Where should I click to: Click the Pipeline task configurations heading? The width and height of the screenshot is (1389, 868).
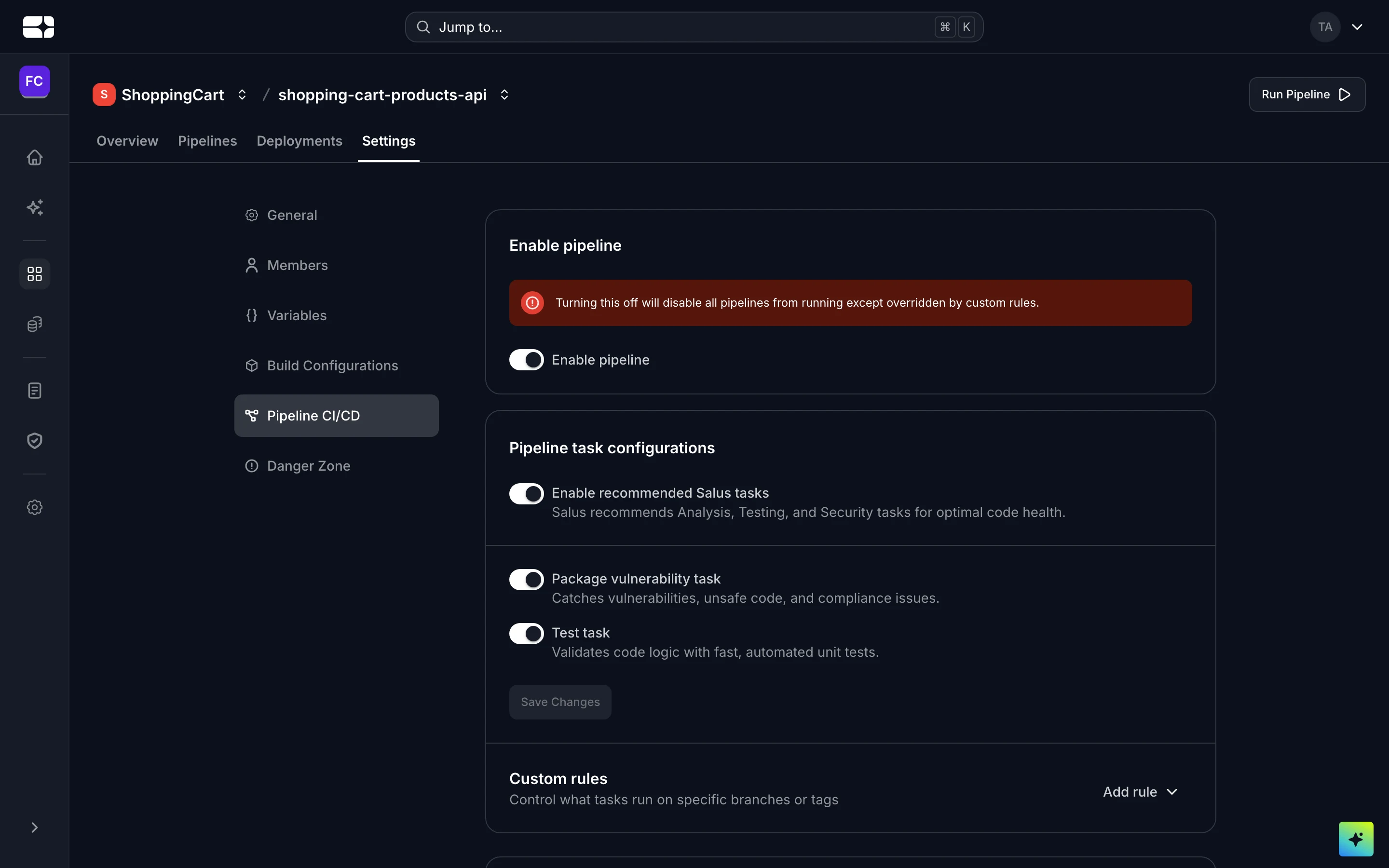[612, 448]
